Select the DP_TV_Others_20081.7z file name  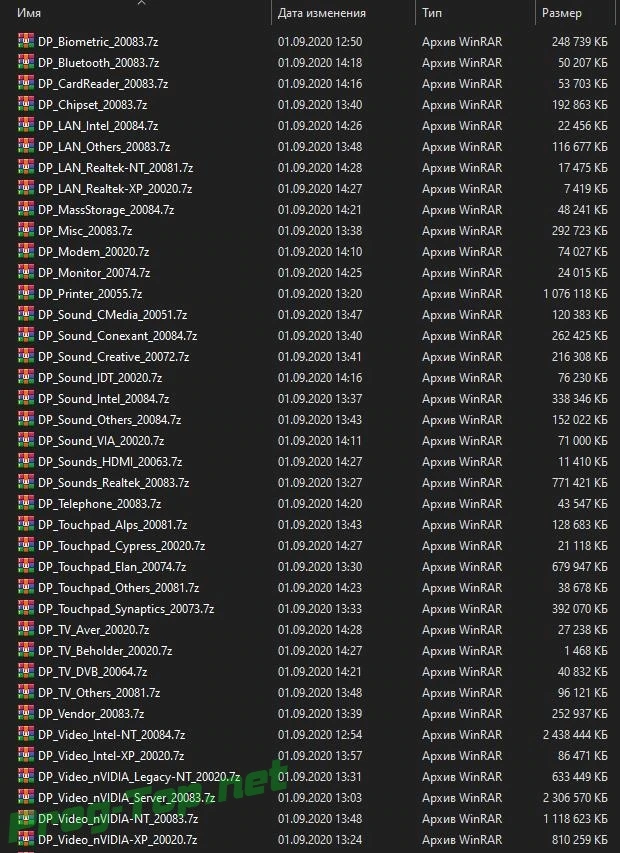[x=99, y=693]
